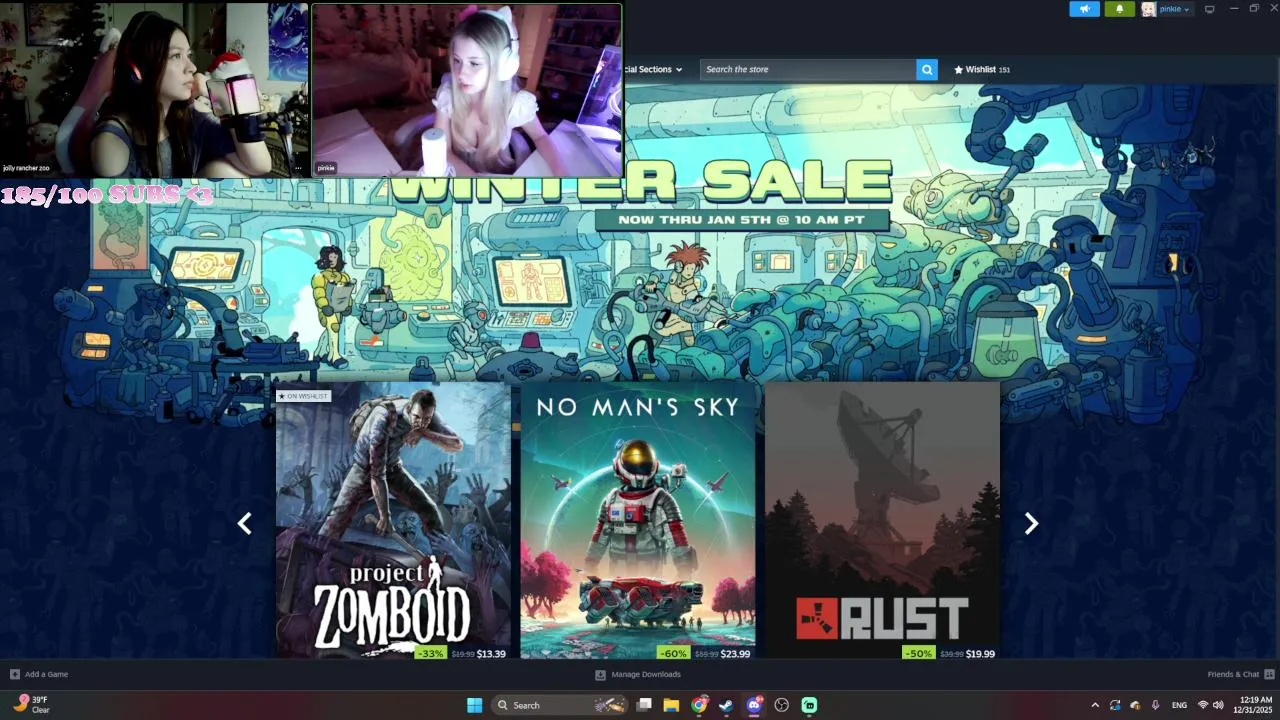1280x720 pixels.
Task: Click Project Zomboid $13.39 discounted price
Action: click(491, 654)
